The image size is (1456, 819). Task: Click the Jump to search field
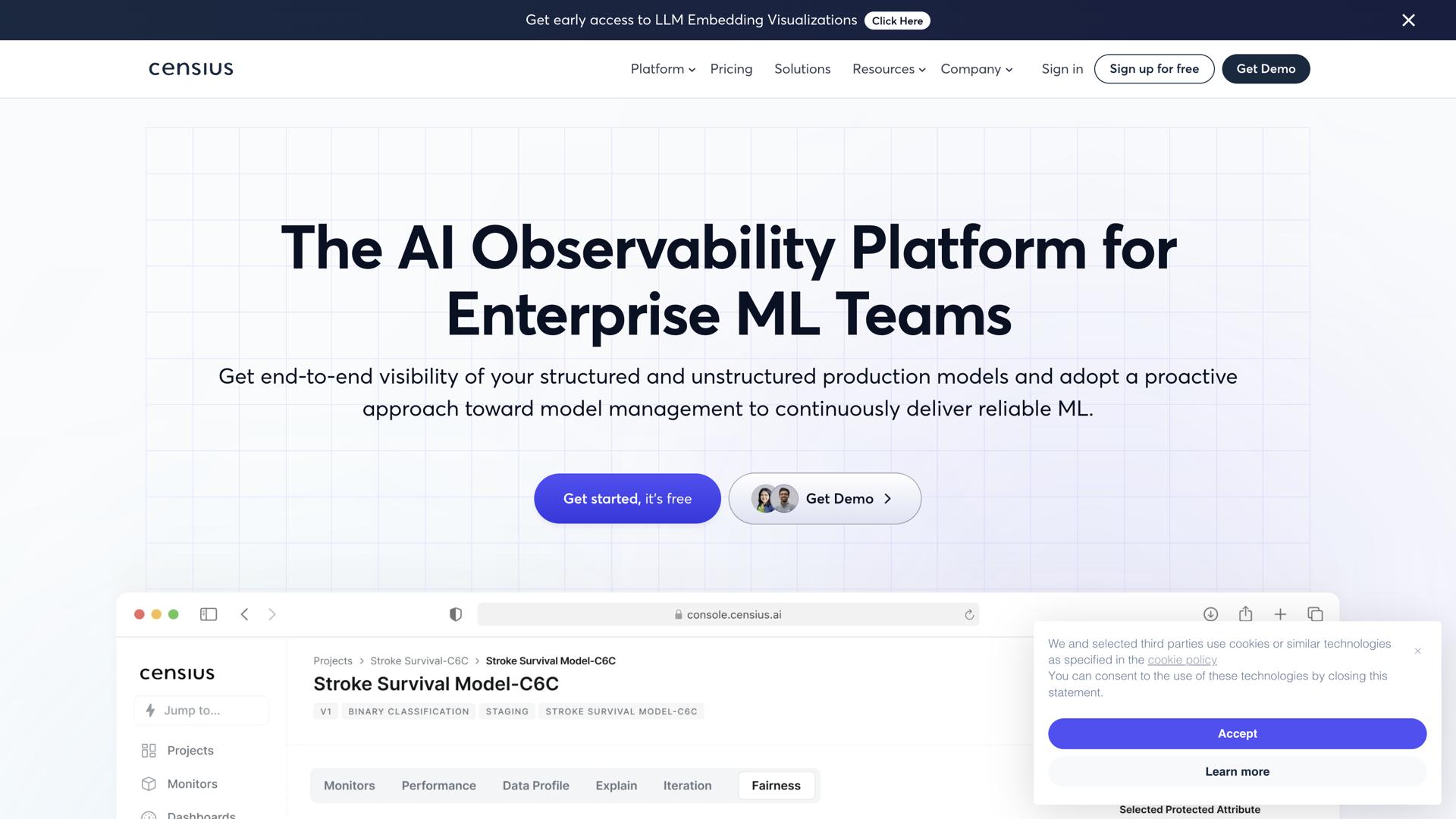(x=202, y=711)
